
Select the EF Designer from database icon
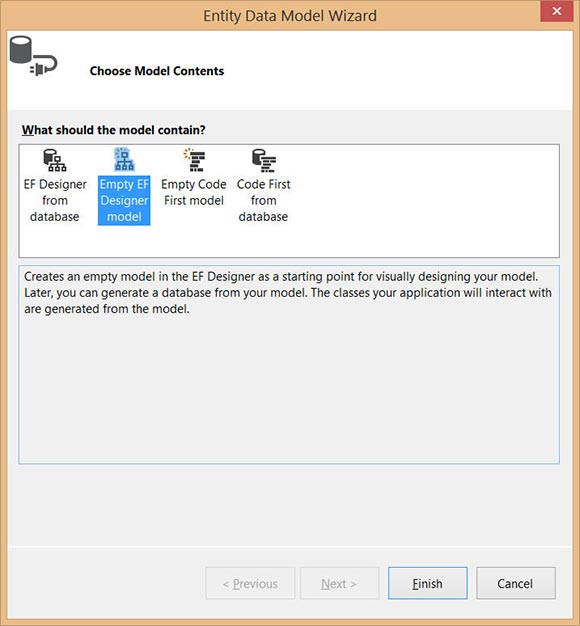55,160
